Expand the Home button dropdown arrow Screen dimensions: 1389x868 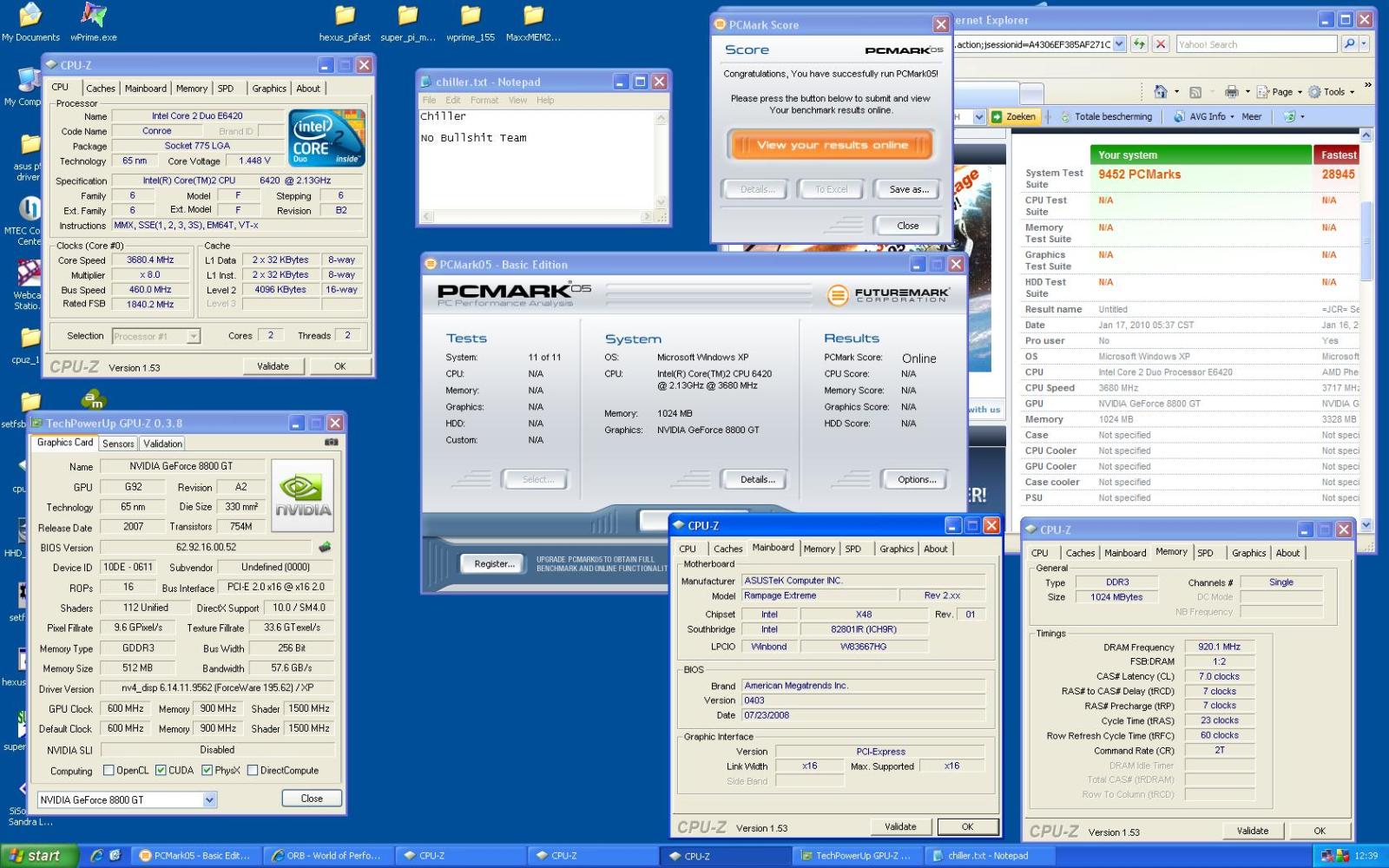1176,92
